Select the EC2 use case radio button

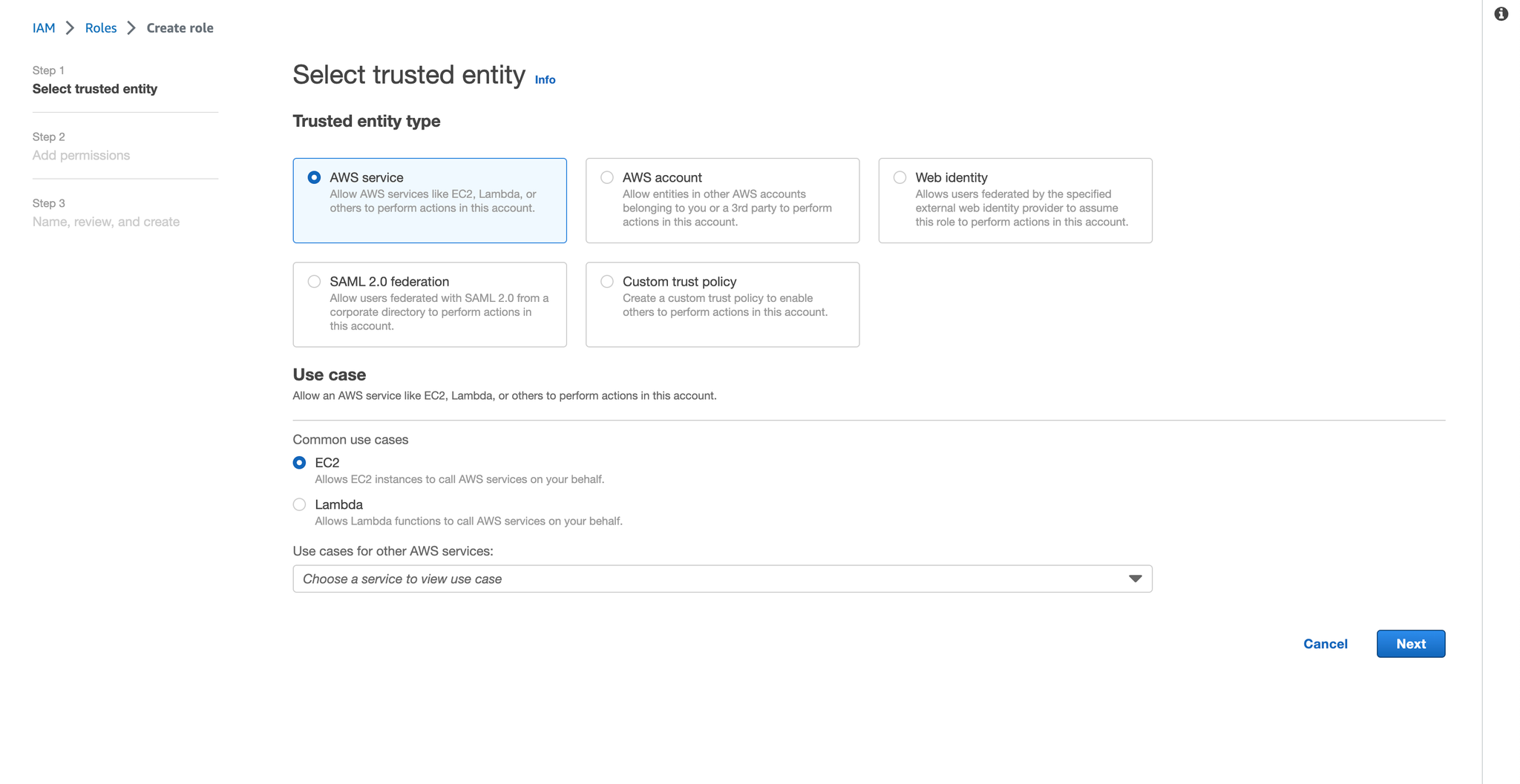(299, 463)
